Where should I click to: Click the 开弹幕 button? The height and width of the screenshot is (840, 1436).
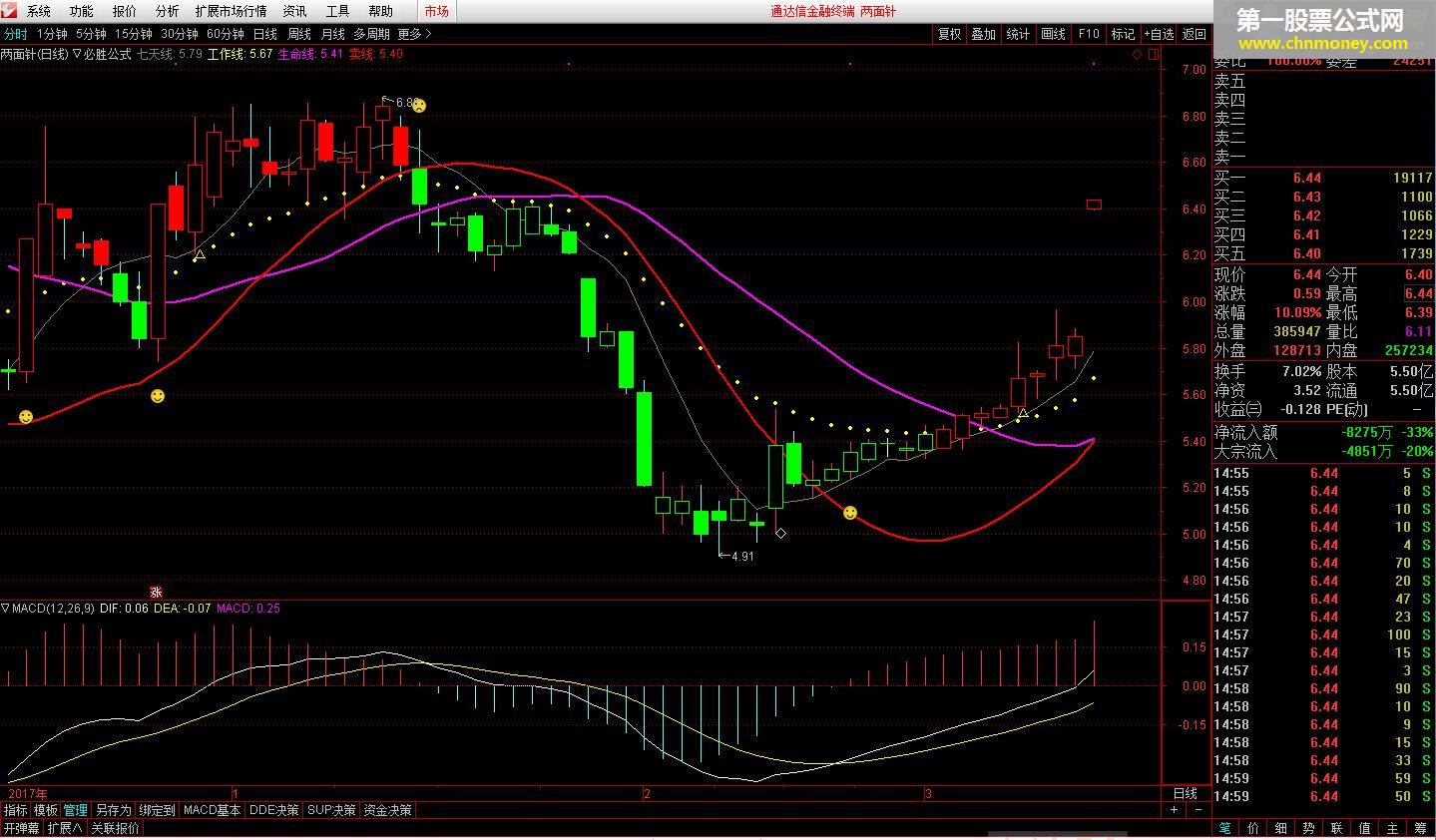point(21,828)
